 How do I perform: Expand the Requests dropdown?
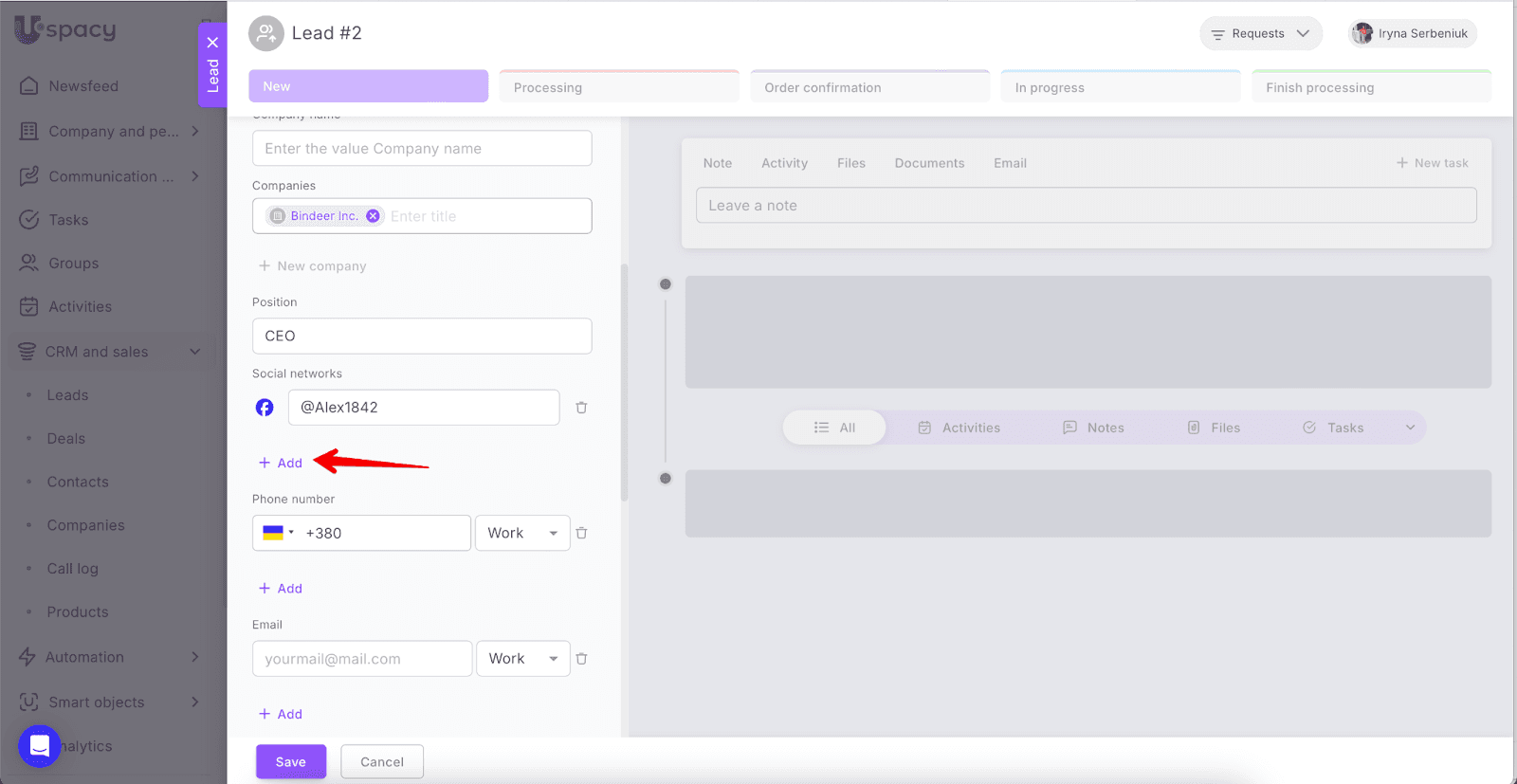1260,34
